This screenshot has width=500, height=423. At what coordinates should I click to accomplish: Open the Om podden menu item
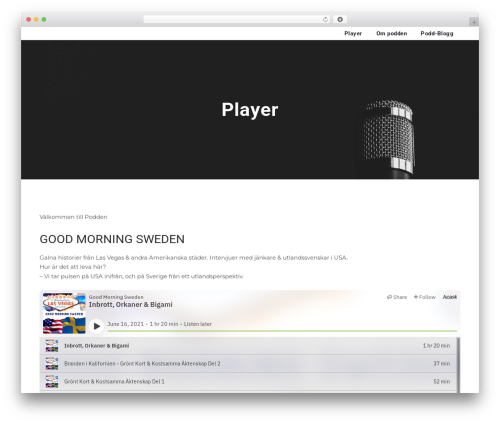pos(391,33)
